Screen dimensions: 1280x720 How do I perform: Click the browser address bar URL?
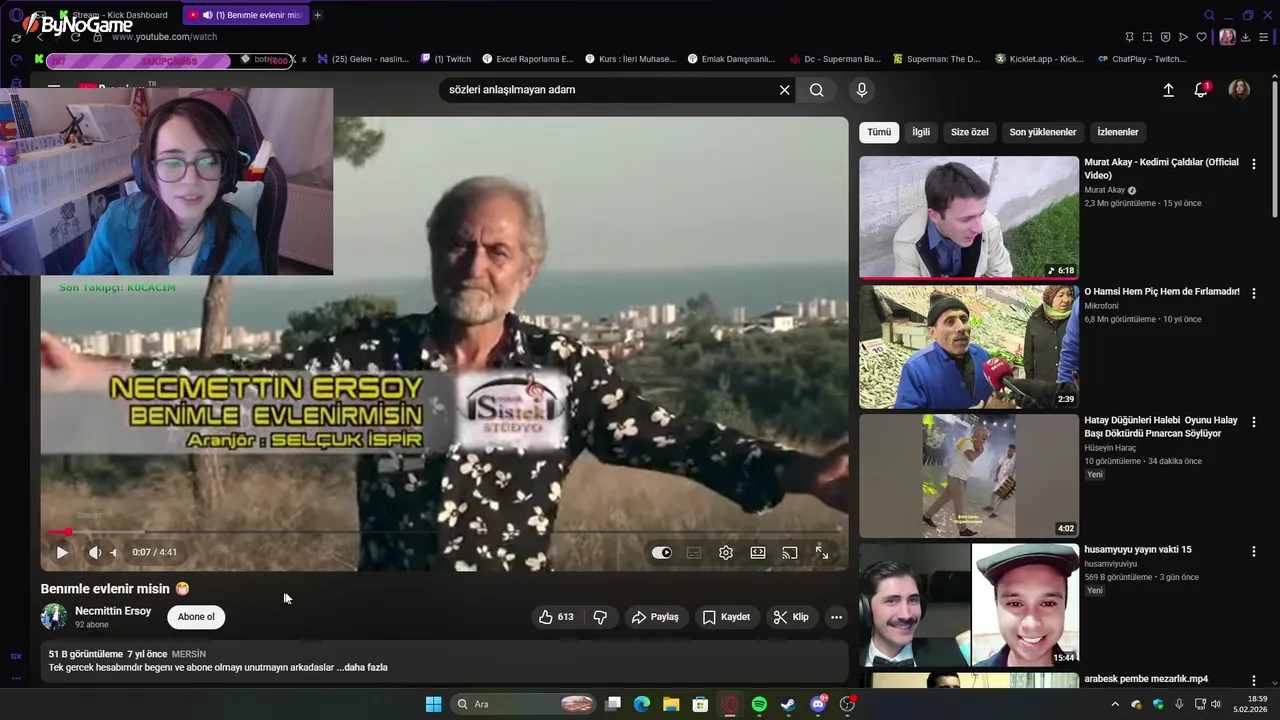[164, 37]
